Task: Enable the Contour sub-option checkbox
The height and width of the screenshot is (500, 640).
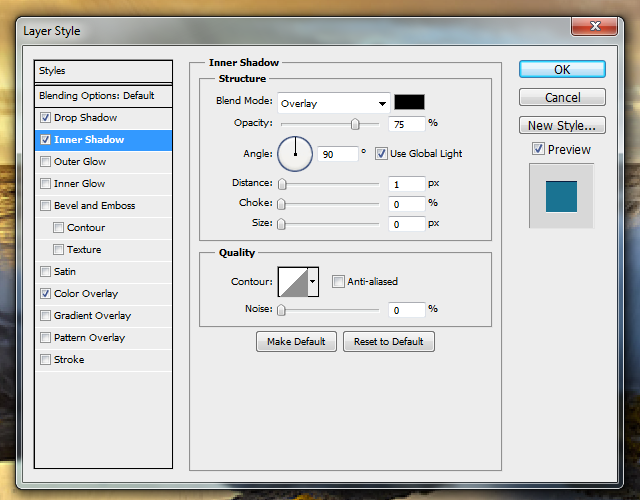Action: pyautogui.click(x=58, y=227)
